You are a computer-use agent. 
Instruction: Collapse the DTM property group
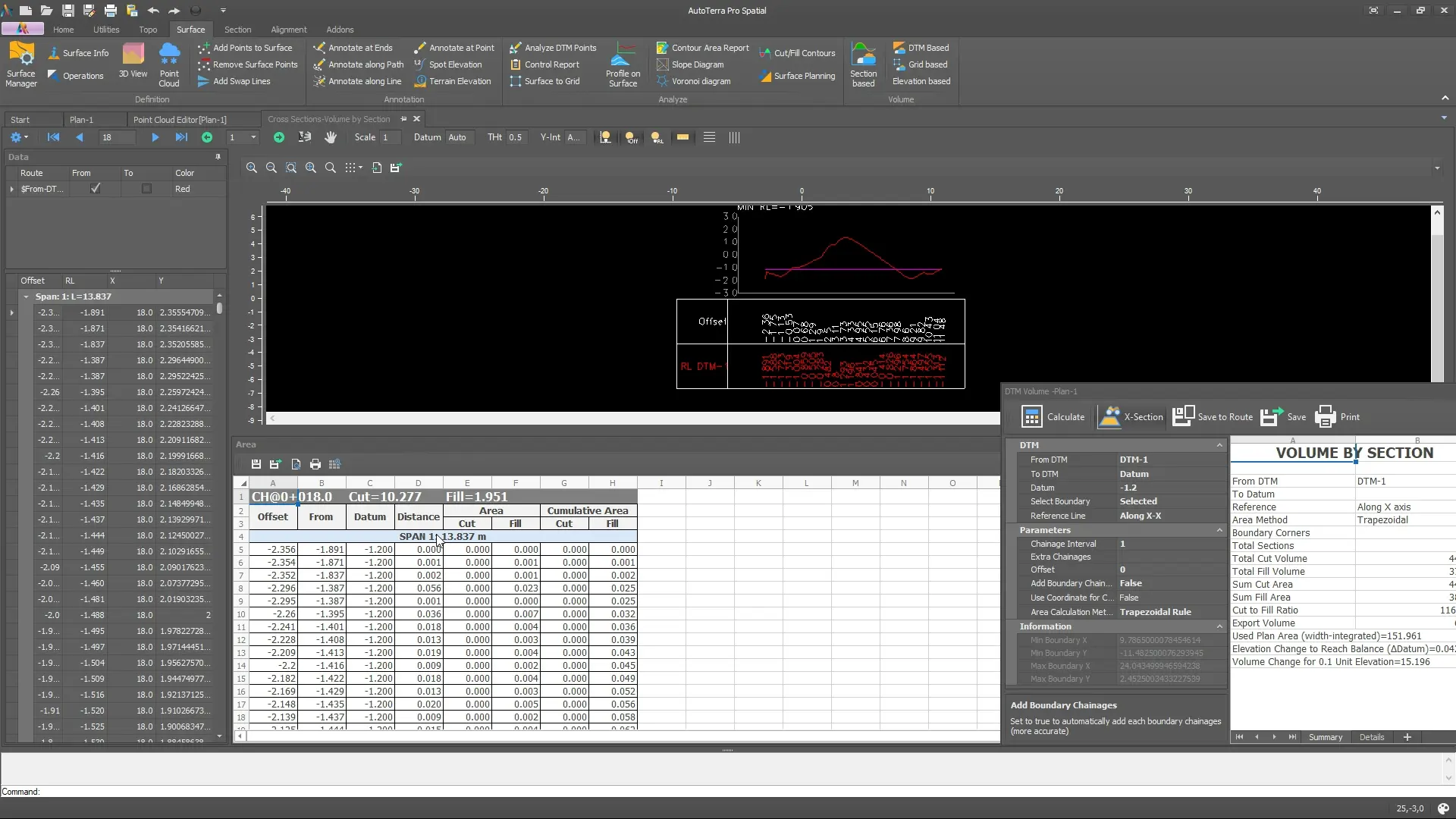[x=1219, y=445]
